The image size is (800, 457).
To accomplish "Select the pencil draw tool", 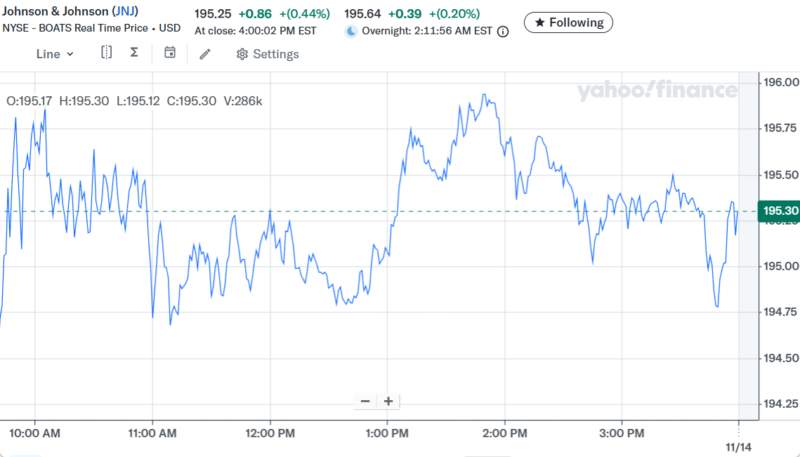I will coord(205,54).
